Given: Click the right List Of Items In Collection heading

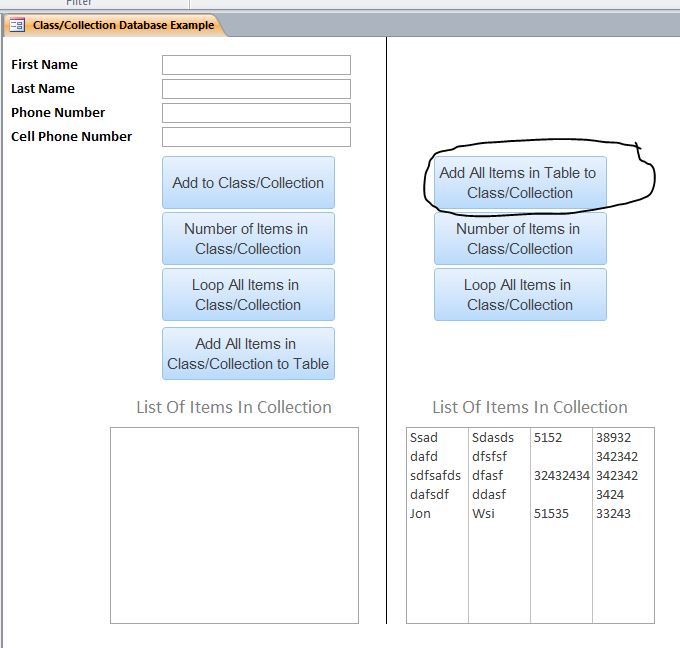Looking at the screenshot, I should click(x=530, y=407).
